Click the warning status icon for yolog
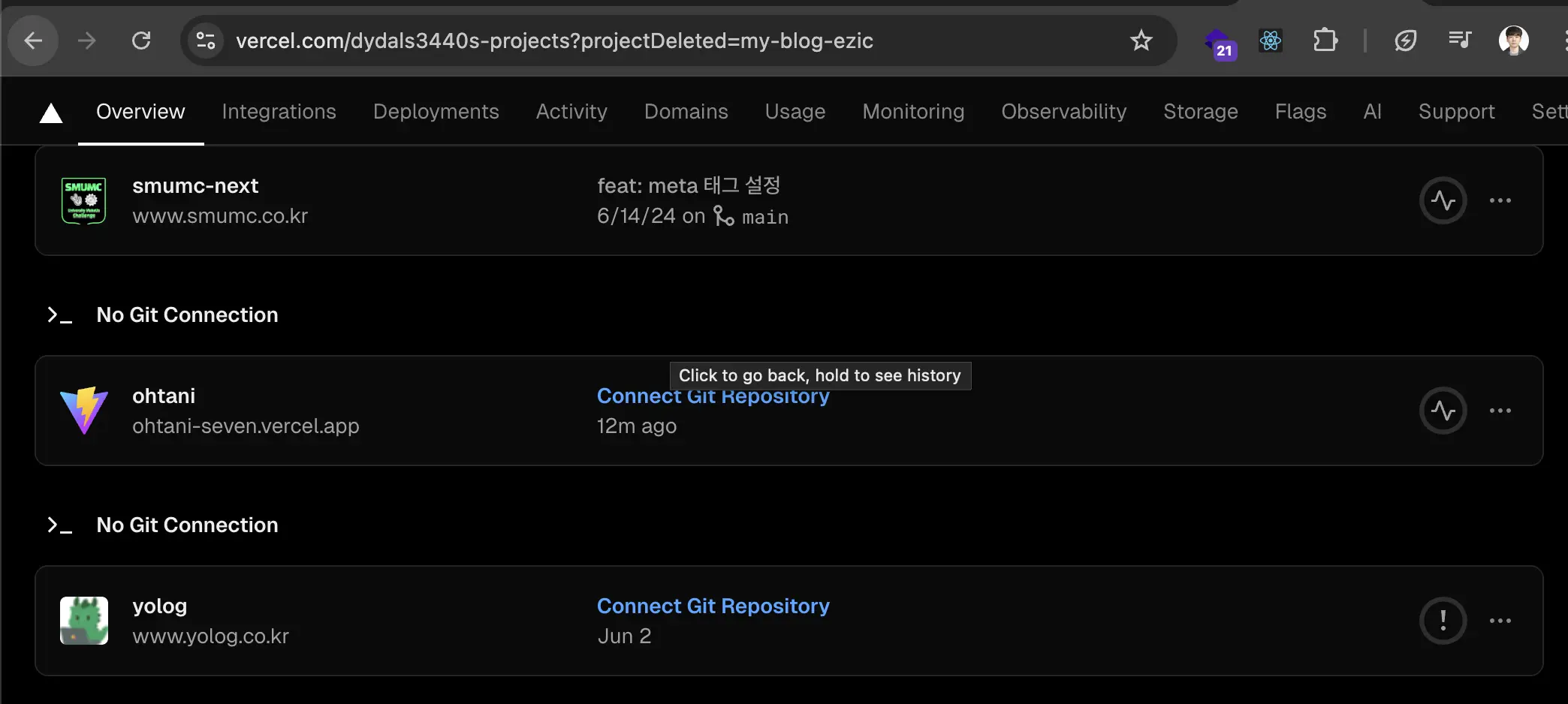 [x=1443, y=621]
